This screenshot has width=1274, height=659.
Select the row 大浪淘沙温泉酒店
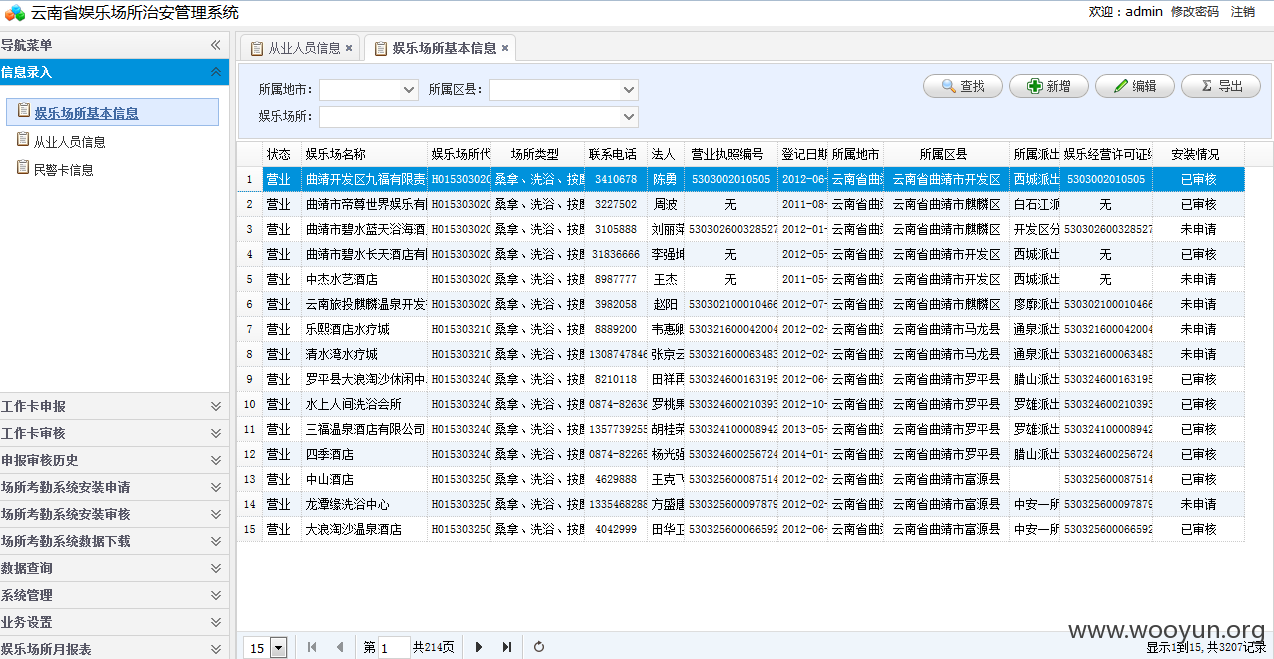click(741, 529)
